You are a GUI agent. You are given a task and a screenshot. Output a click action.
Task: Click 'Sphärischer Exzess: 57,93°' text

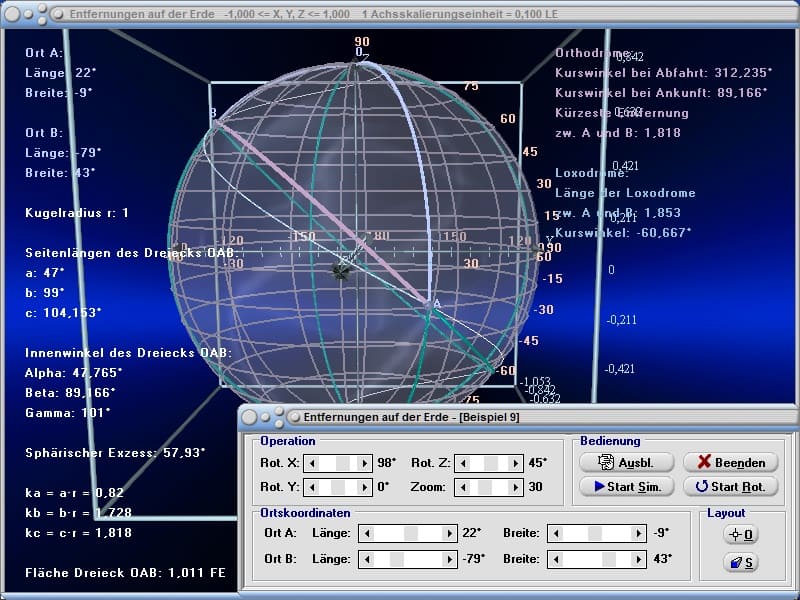pos(115,453)
